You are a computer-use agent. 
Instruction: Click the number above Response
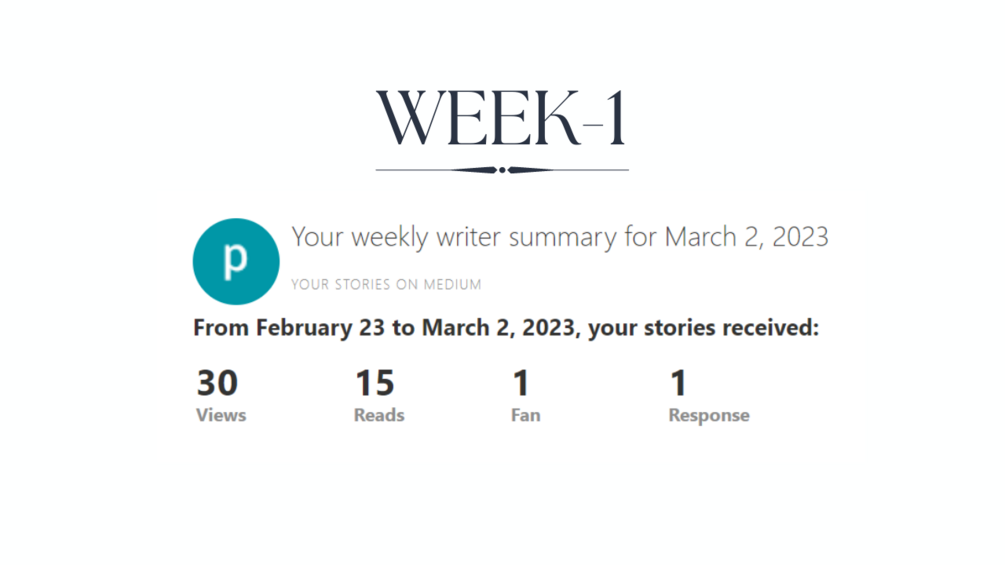(x=678, y=383)
